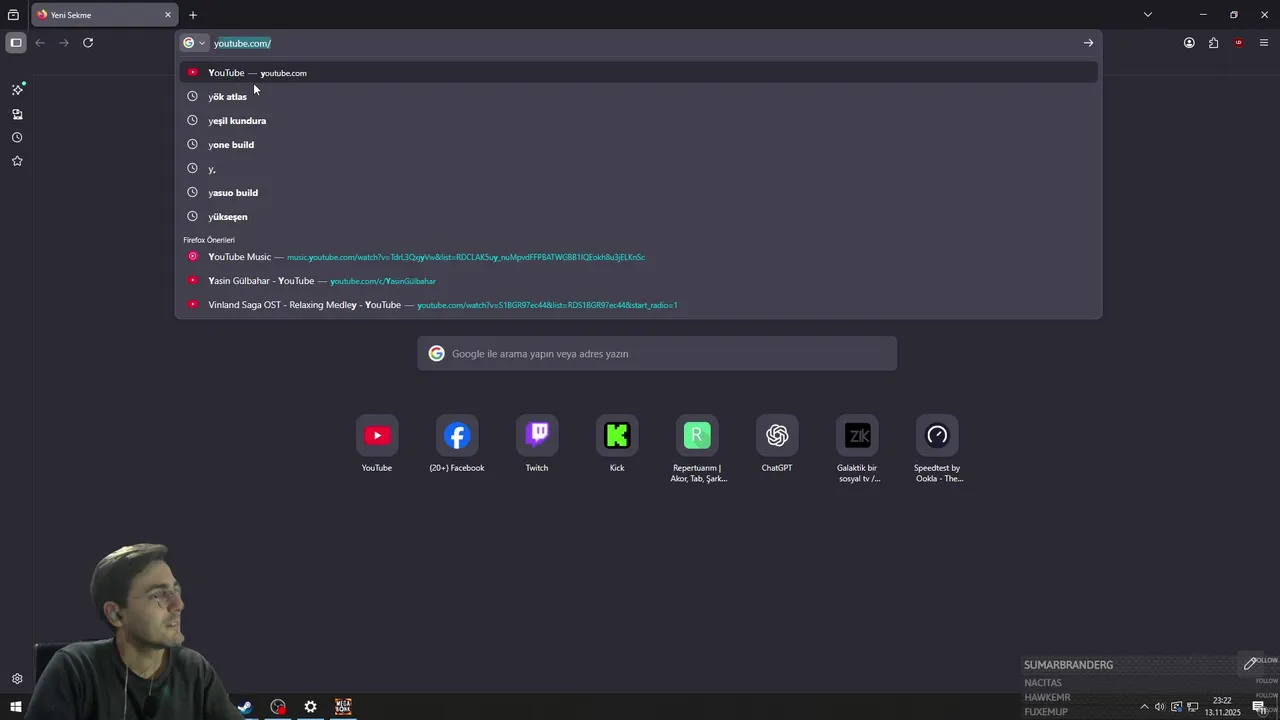1280x720 pixels.
Task: Open the Firefox View tab overview icon
Action: coord(13,15)
